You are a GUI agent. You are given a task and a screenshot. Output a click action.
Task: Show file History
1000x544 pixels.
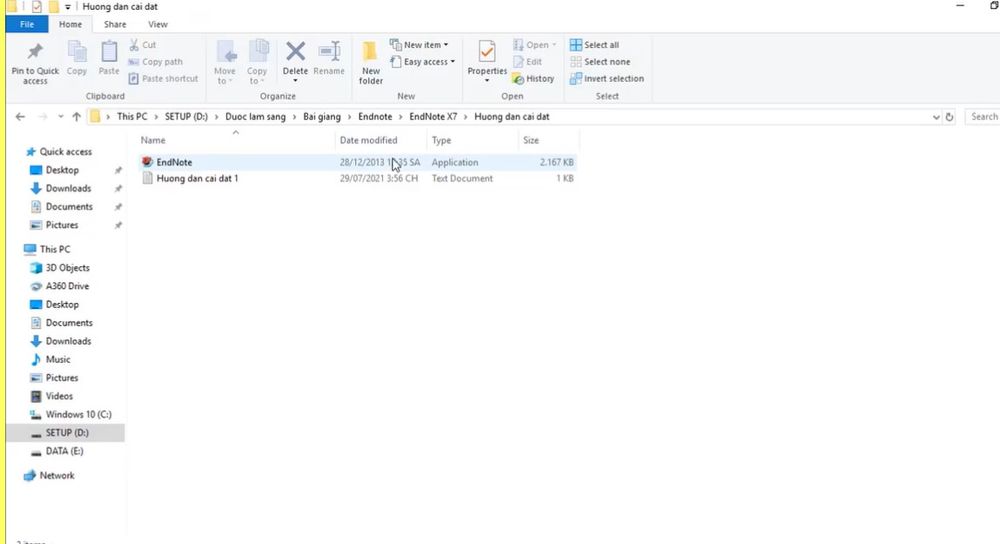pyautogui.click(x=533, y=78)
